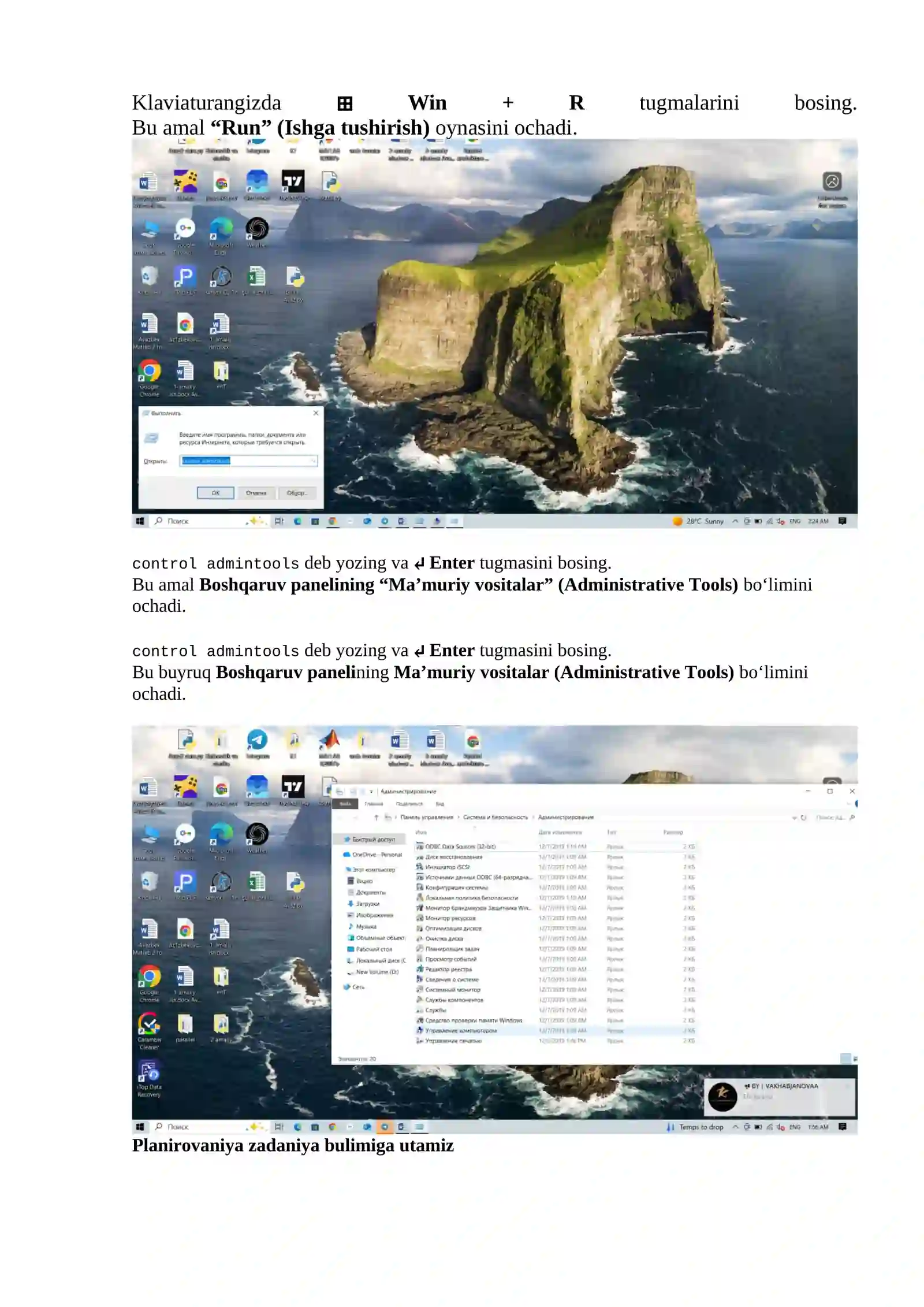
Task: Select Загрузки in Explorer navigation pane
Action: pos(367,904)
